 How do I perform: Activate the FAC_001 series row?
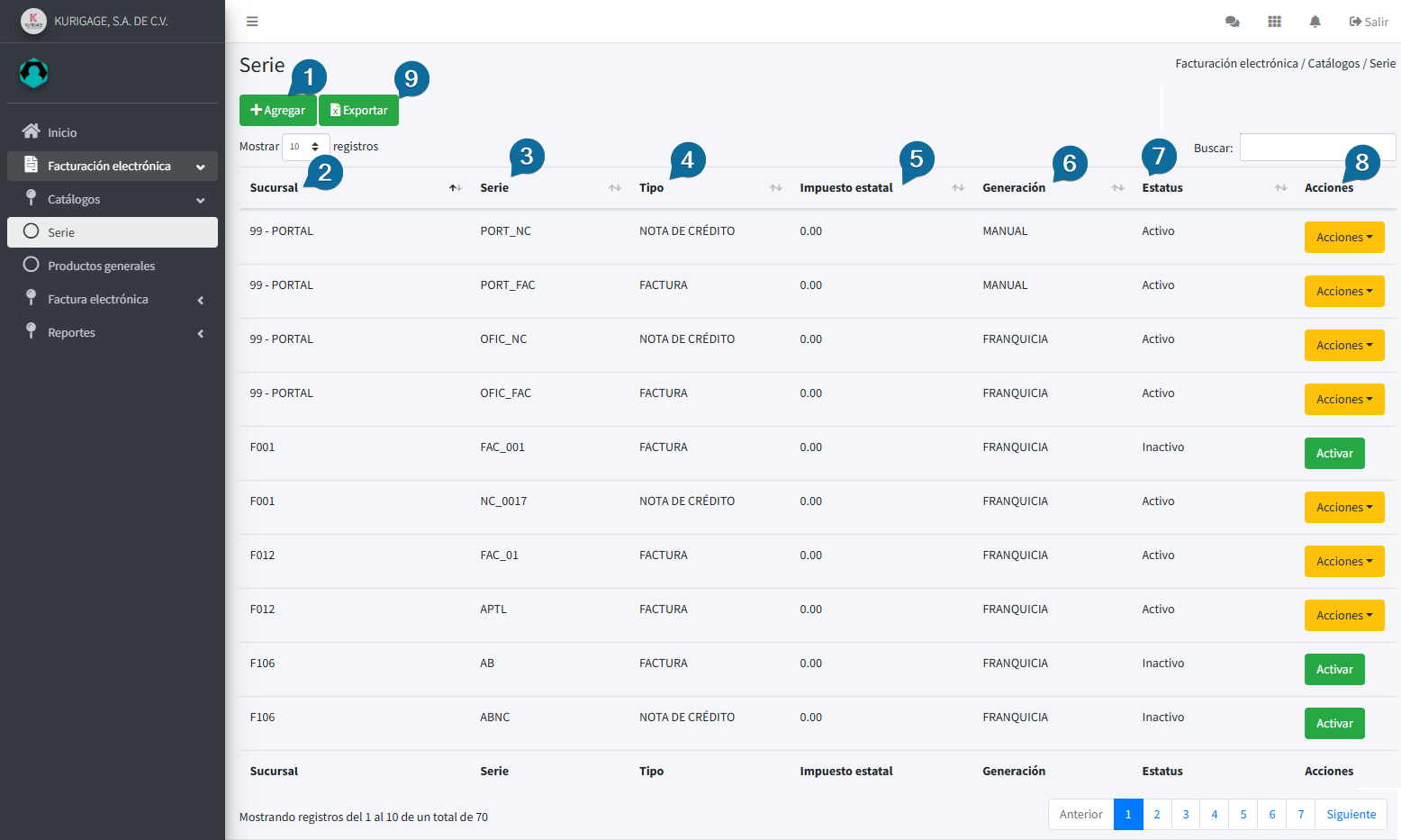click(x=1333, y=454)
